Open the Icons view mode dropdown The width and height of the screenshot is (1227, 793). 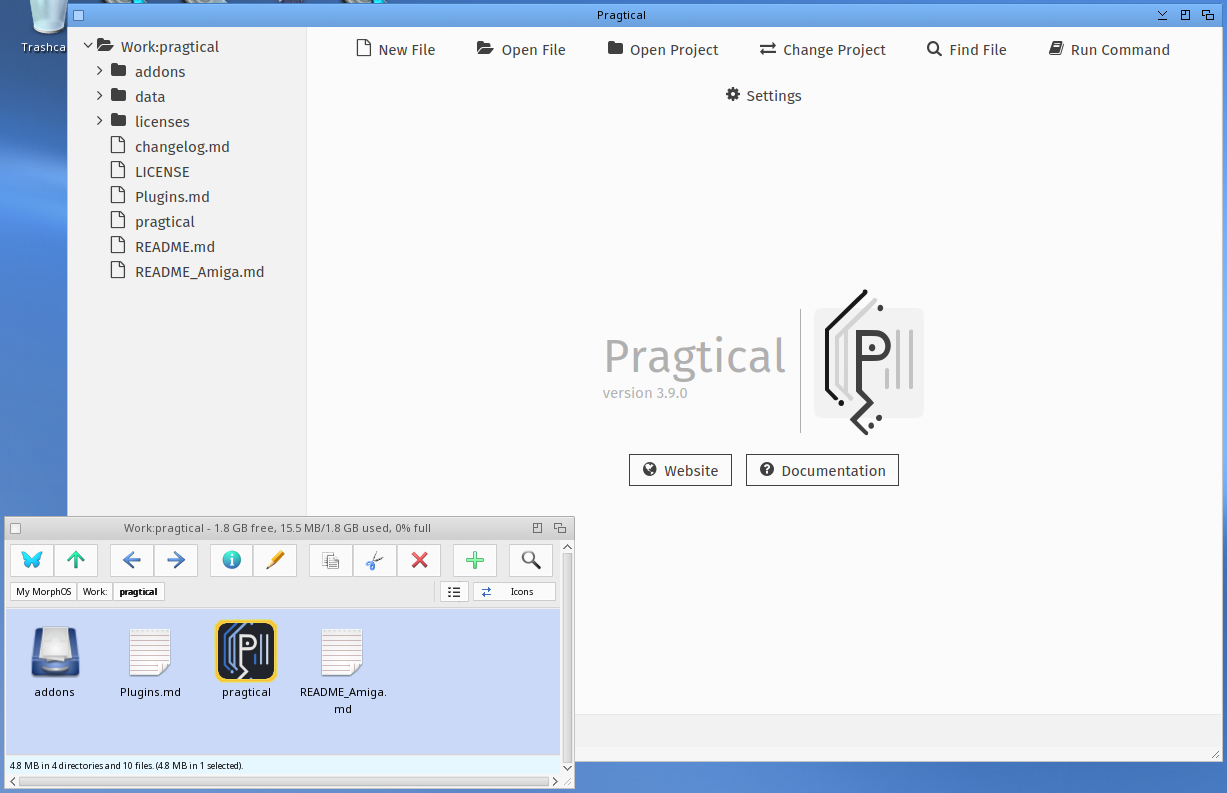(514, 592)
